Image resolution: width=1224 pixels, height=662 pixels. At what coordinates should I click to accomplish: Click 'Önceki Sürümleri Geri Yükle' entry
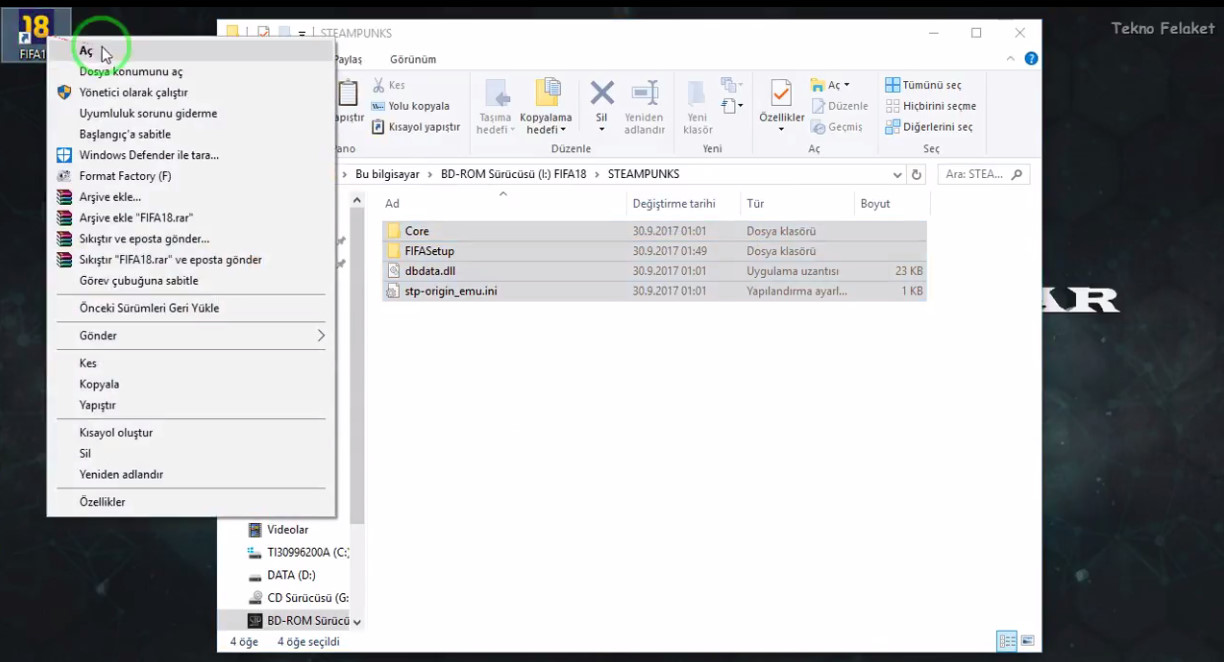pos(191,308)
